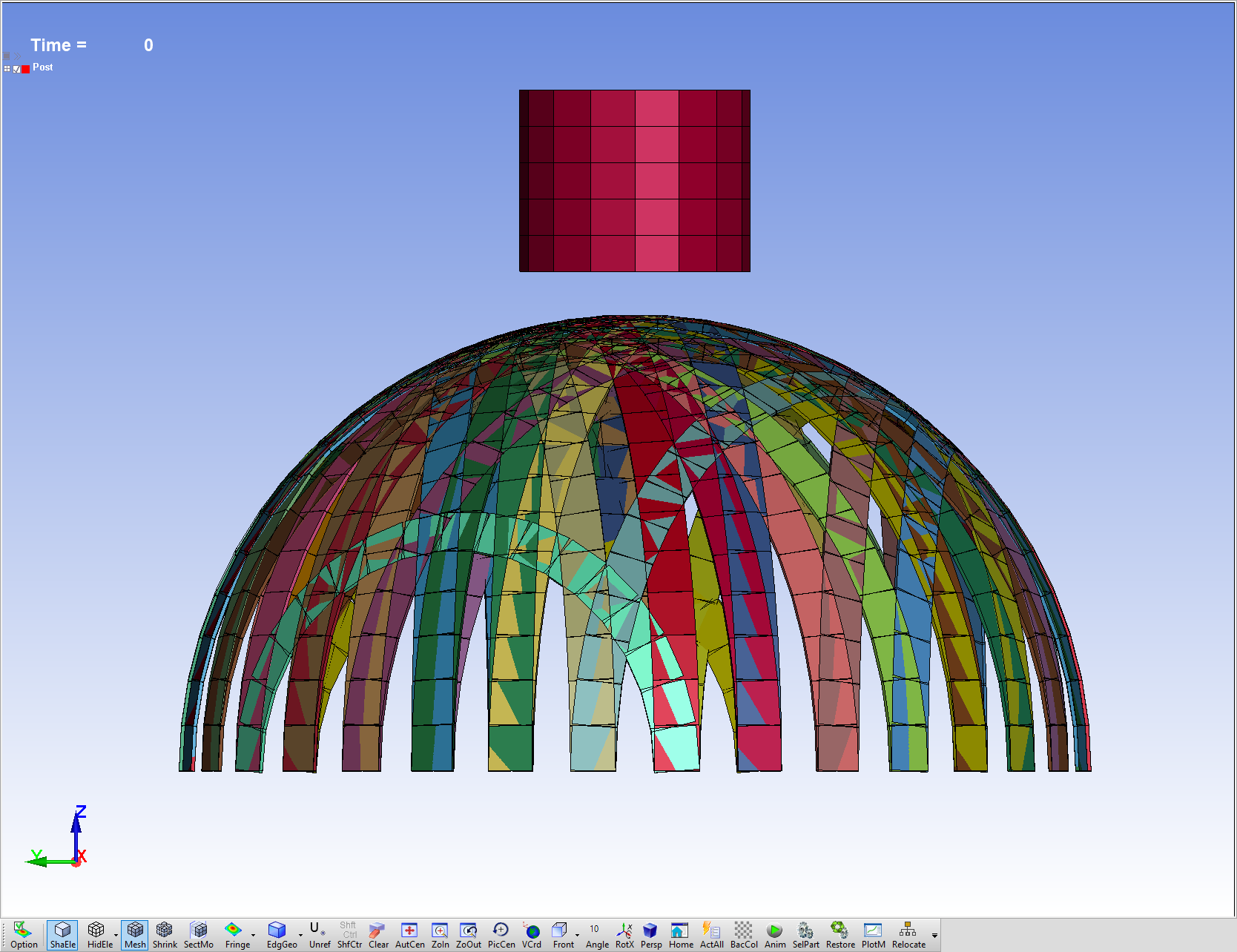Toggle the Mesh lines display

click(x=135, y=935)
